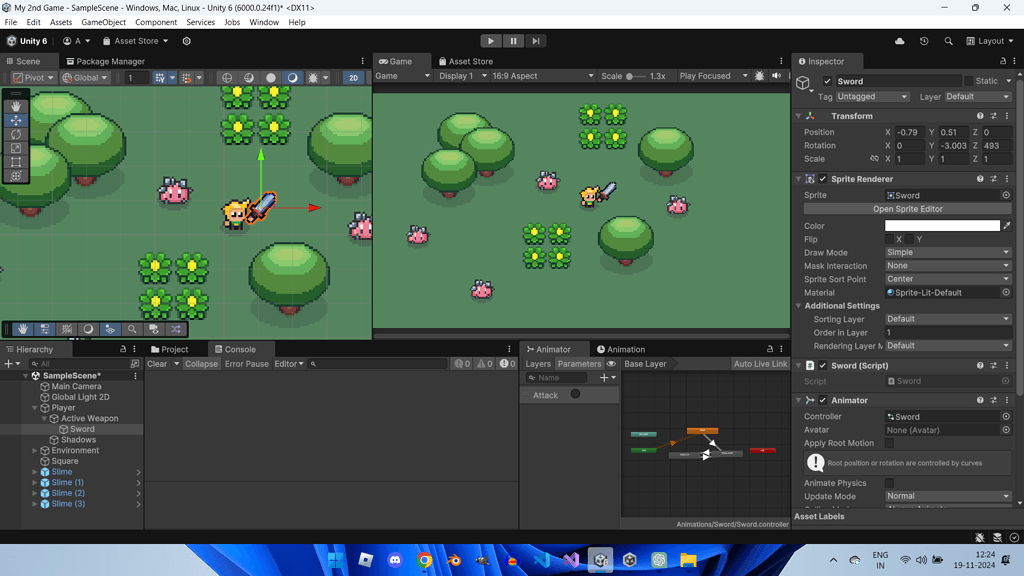
Task: Collapse the Player tree item
Action: tap(35, 408)
